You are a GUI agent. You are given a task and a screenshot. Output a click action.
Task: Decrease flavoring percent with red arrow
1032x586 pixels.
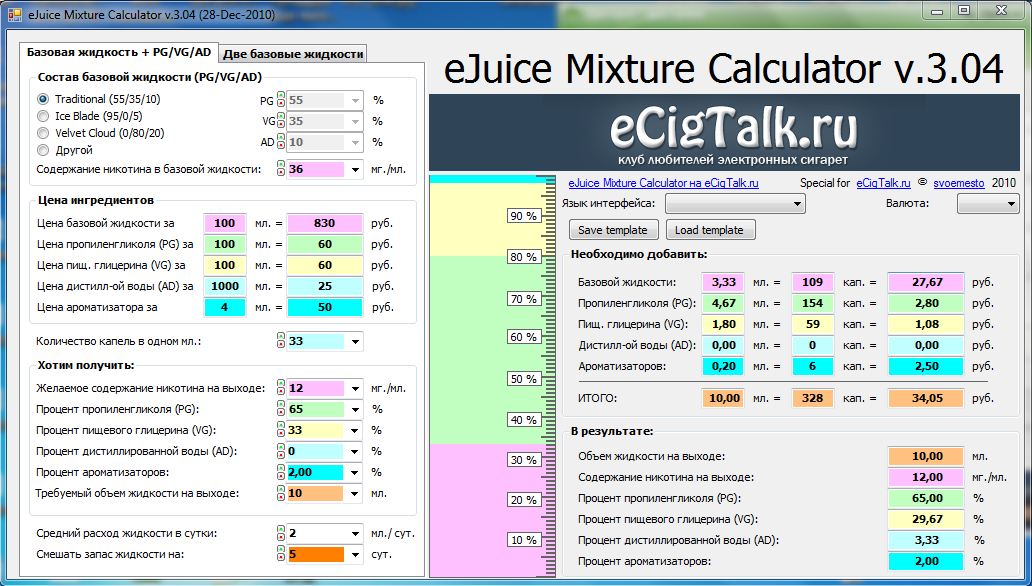281,476
